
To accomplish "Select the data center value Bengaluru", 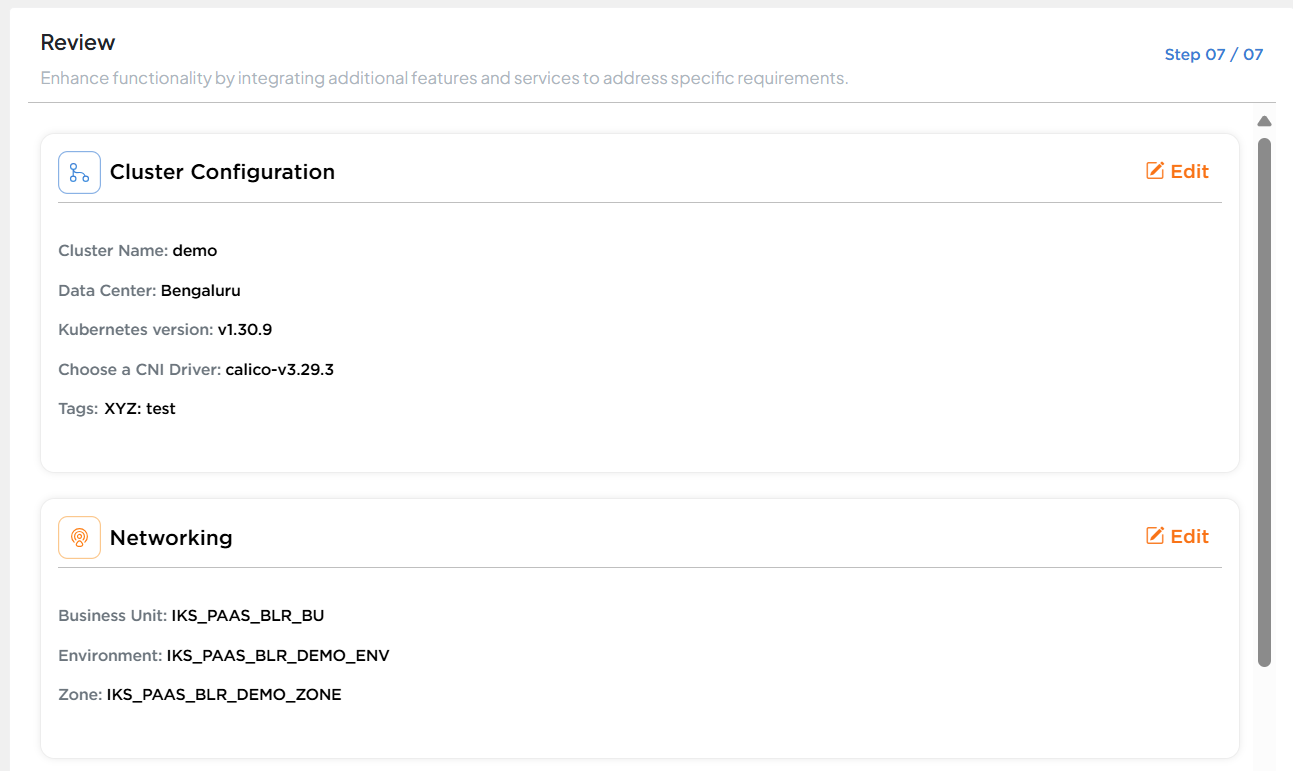I will [201, 290].
